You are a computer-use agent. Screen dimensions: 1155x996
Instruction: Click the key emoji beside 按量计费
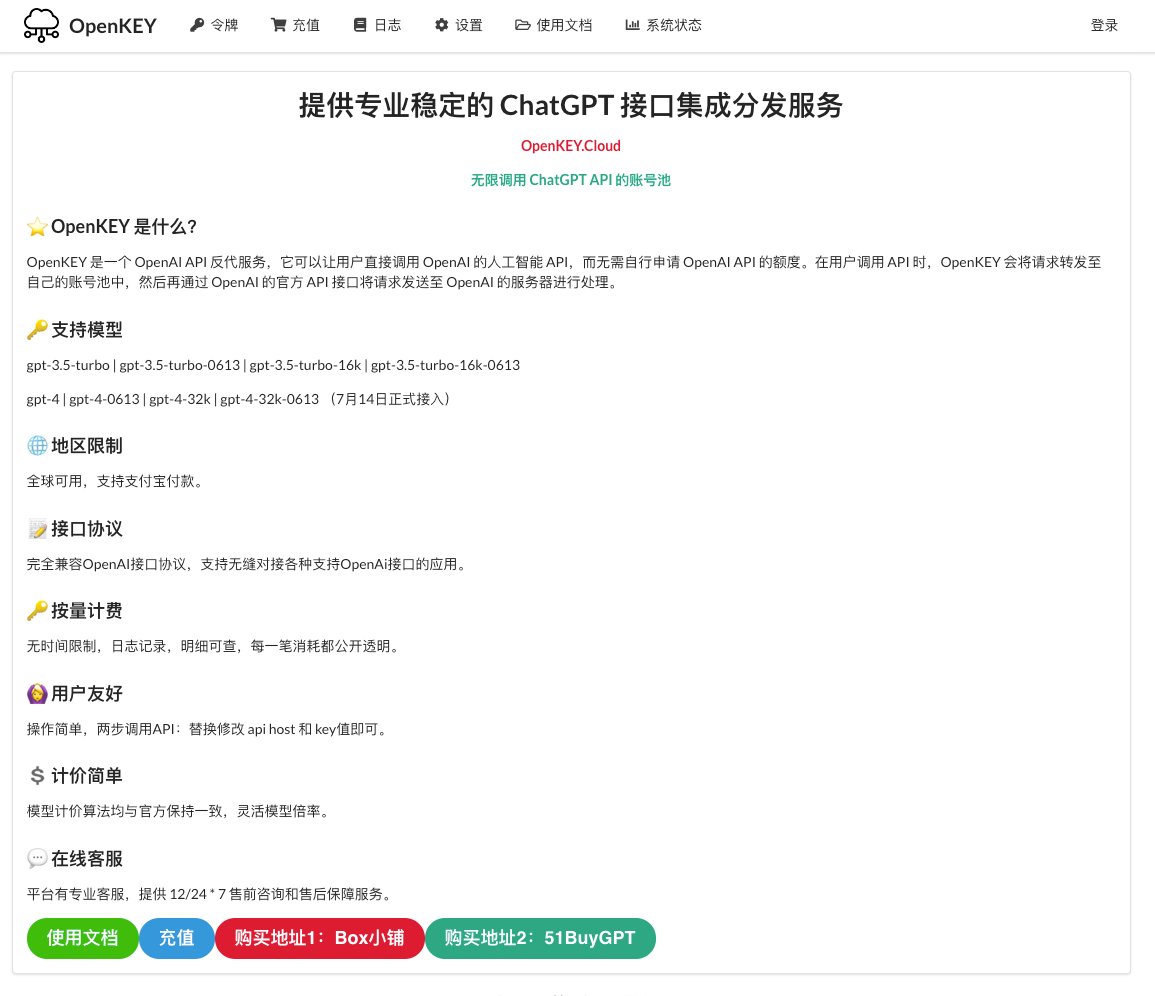[37, 611]
